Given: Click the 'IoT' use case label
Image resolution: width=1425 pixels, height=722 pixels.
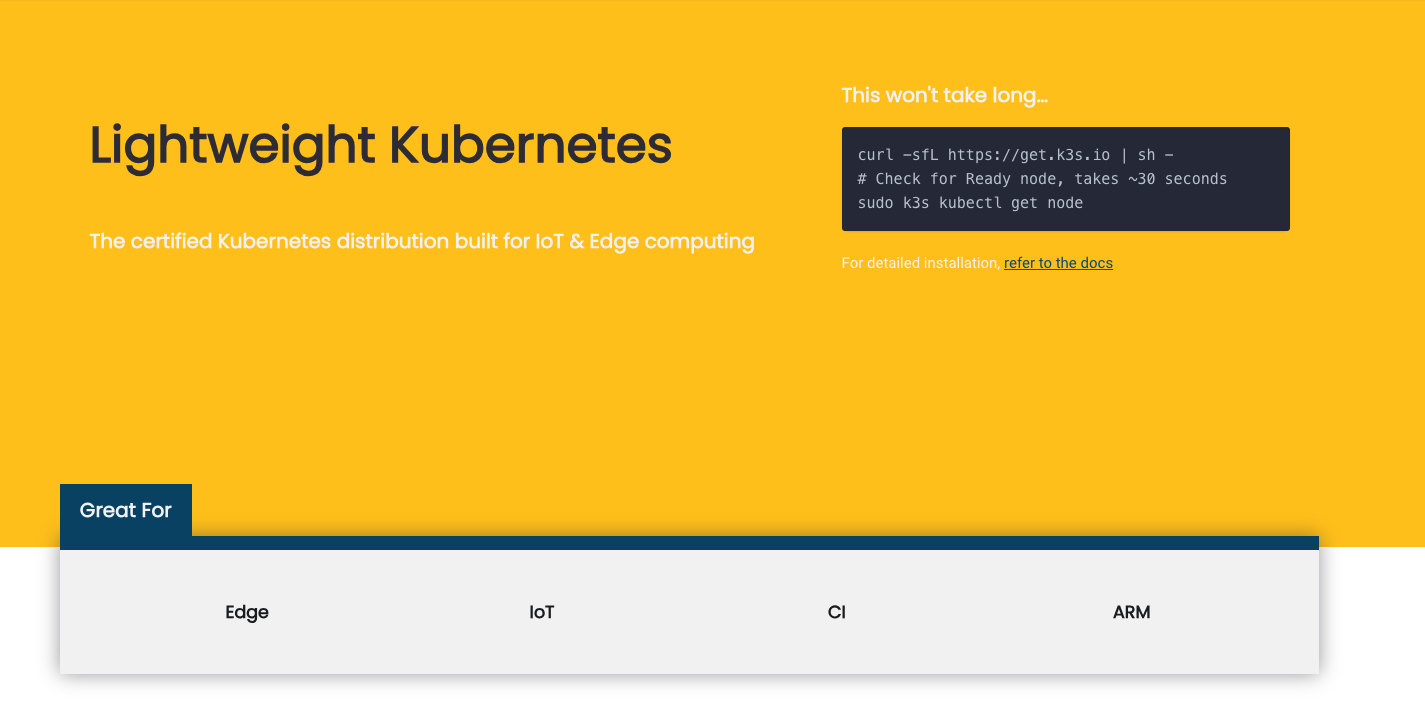Looking at the screenshot, I should (x=542, y=612).
